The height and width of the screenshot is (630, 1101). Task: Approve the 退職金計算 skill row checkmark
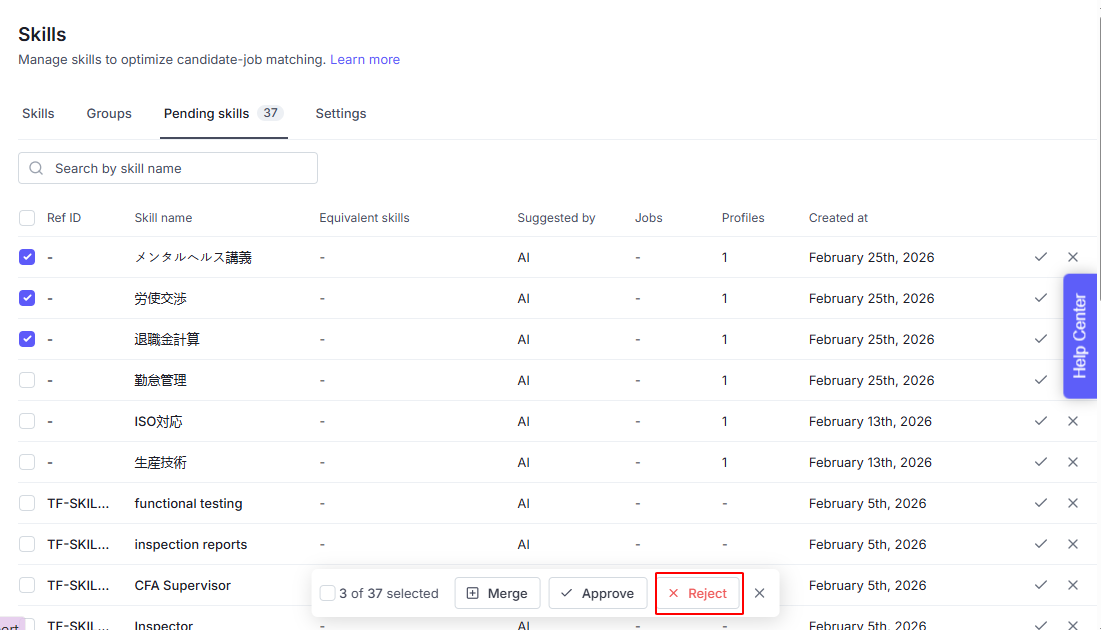pyautogui.click(x=1041, y=339)
